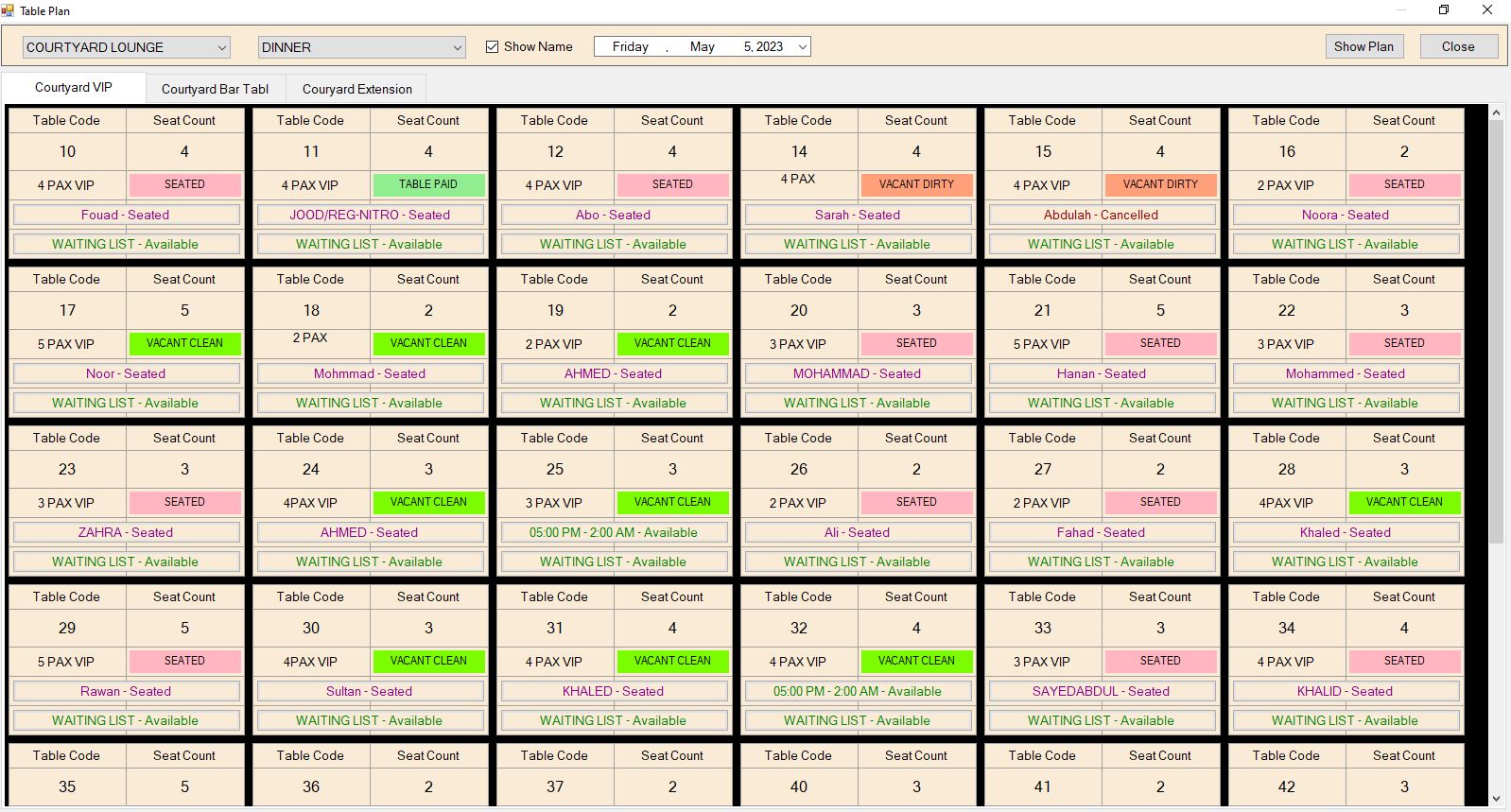Click WAITING LIST - Available under table 22

(1345, 403)
